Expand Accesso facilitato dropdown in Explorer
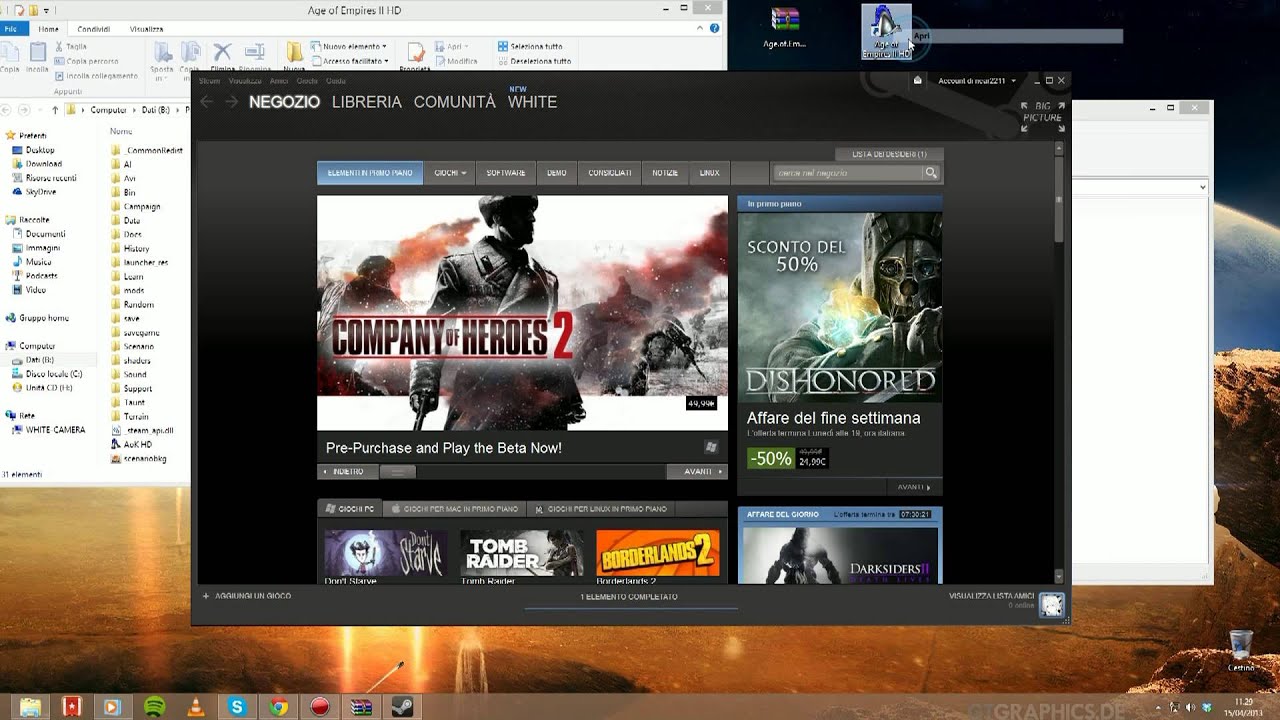Viewport: 1280px width, 720px height. pos(350,61)
